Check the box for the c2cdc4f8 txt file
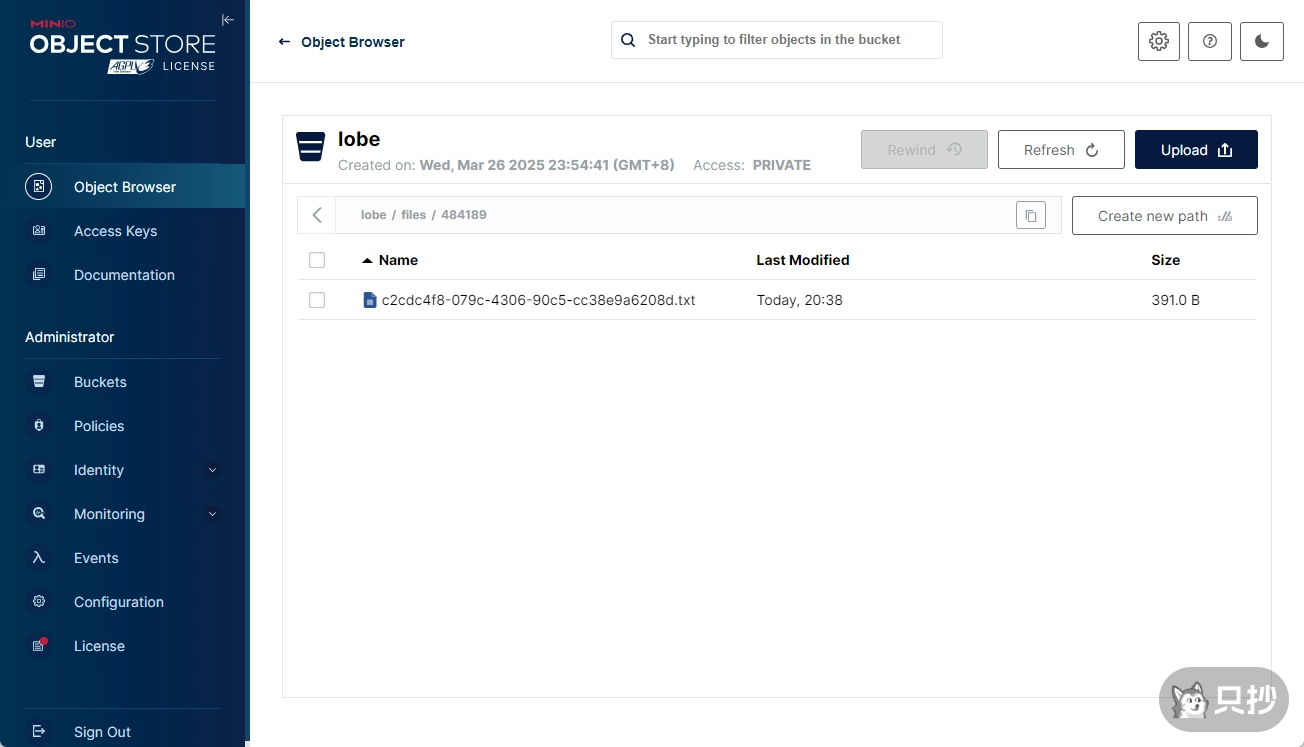This screenshot has width=1304, height=747. pos(317,300)
